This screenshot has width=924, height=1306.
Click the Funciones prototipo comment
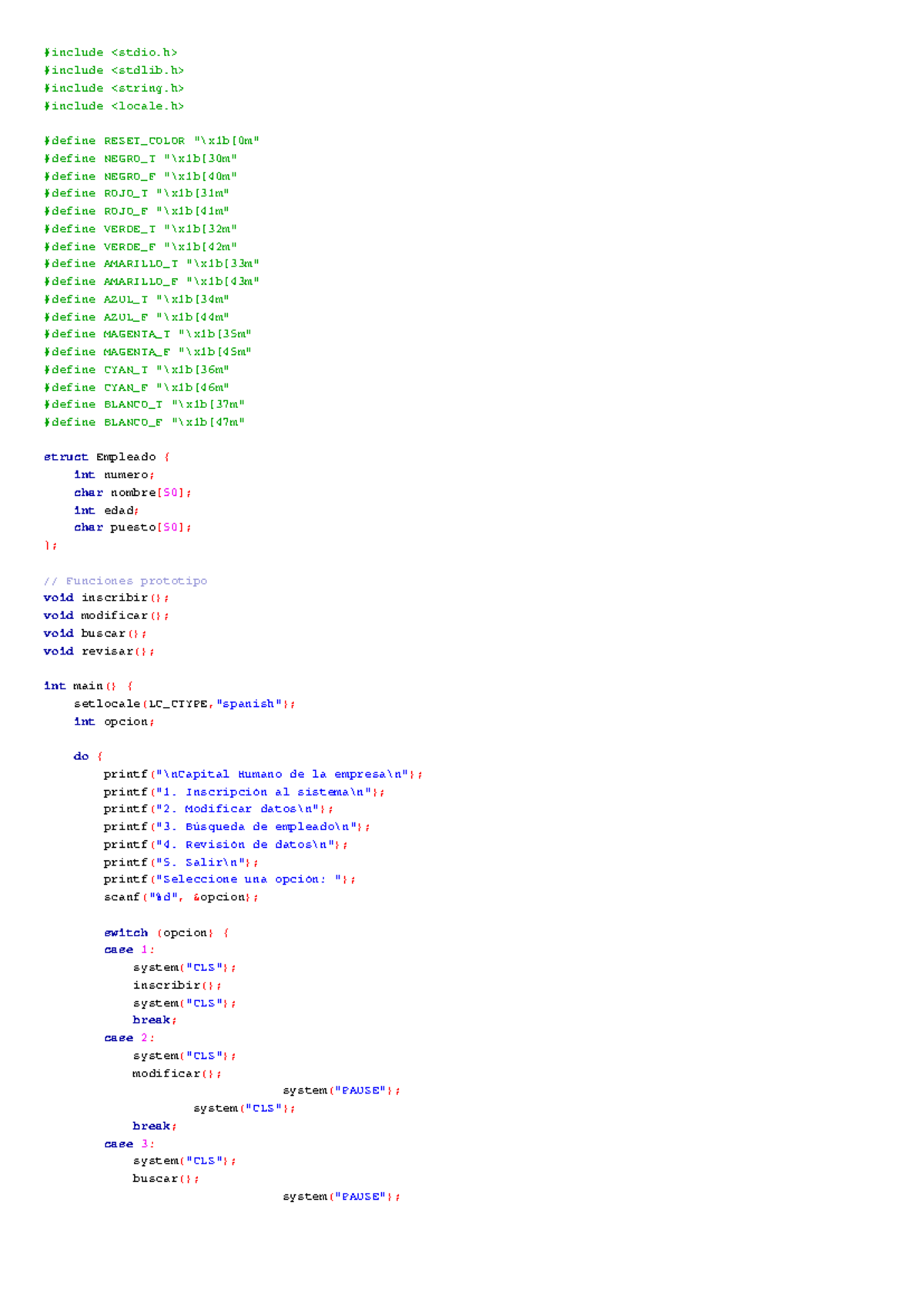coord(126,581)
